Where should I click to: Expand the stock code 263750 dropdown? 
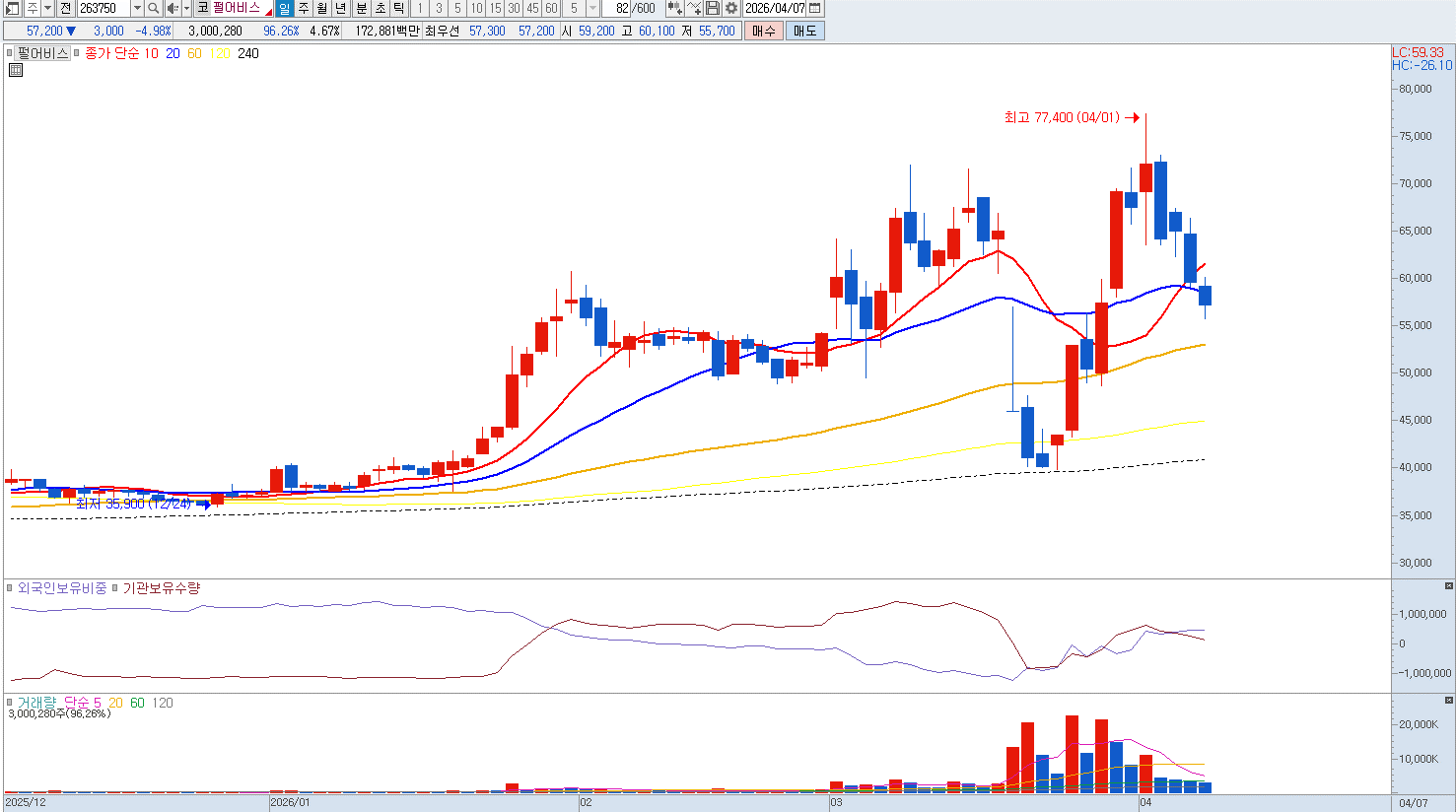pos(136,8)
